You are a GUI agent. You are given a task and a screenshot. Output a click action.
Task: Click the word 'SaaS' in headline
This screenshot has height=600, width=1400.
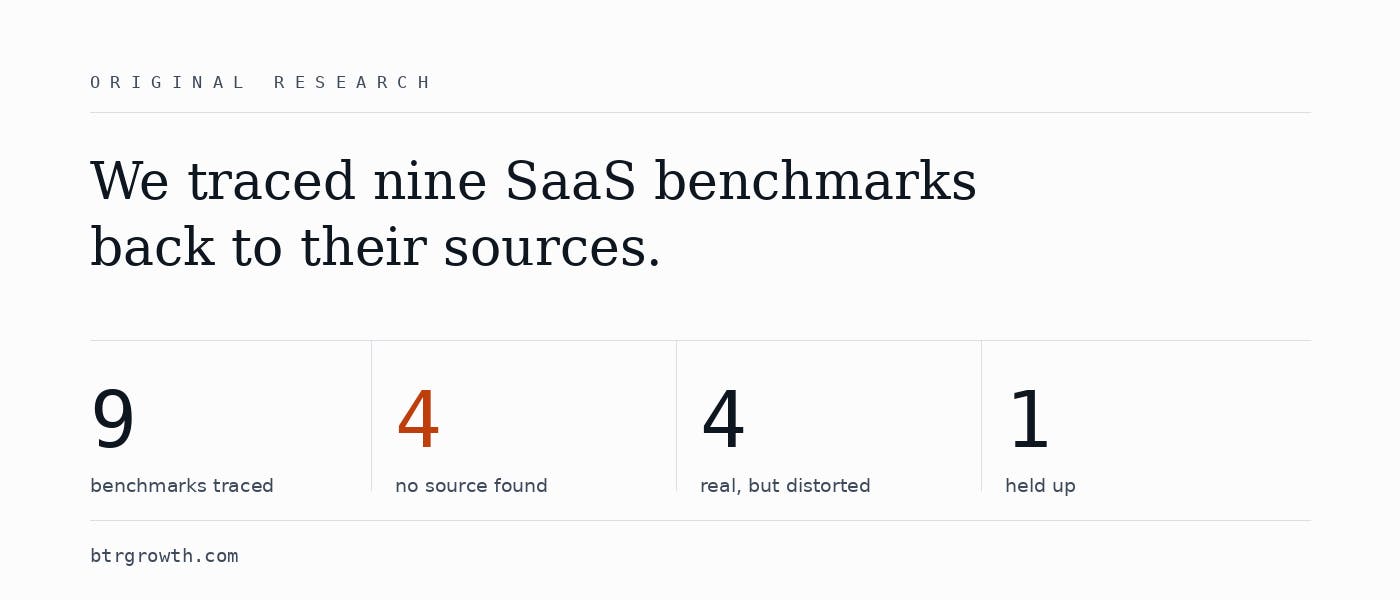pos(570,183)
